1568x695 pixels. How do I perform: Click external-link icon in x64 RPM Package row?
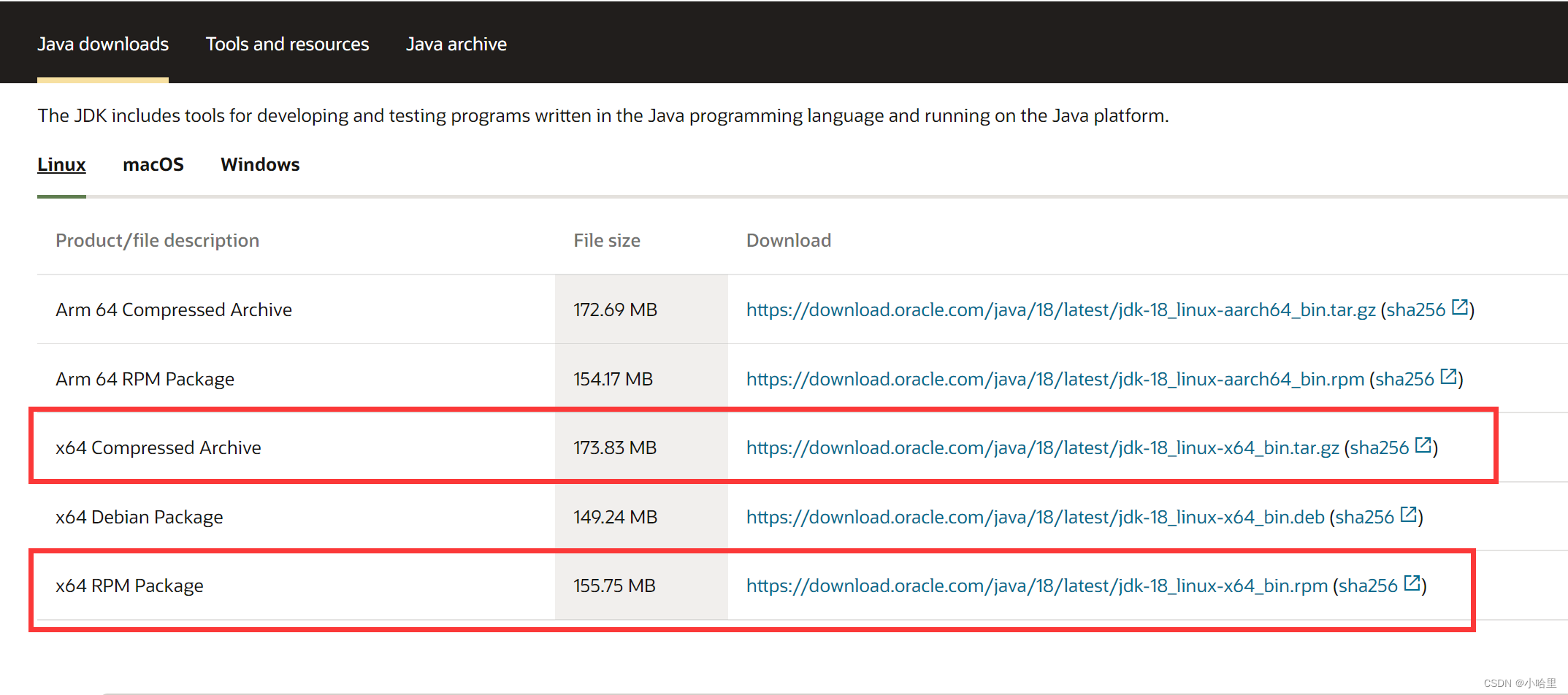1412,583
